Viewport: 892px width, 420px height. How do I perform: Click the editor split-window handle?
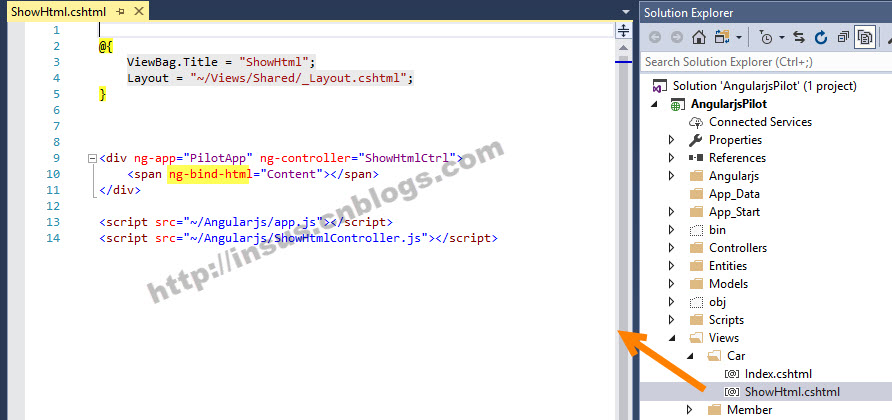(x=623, y=31)
